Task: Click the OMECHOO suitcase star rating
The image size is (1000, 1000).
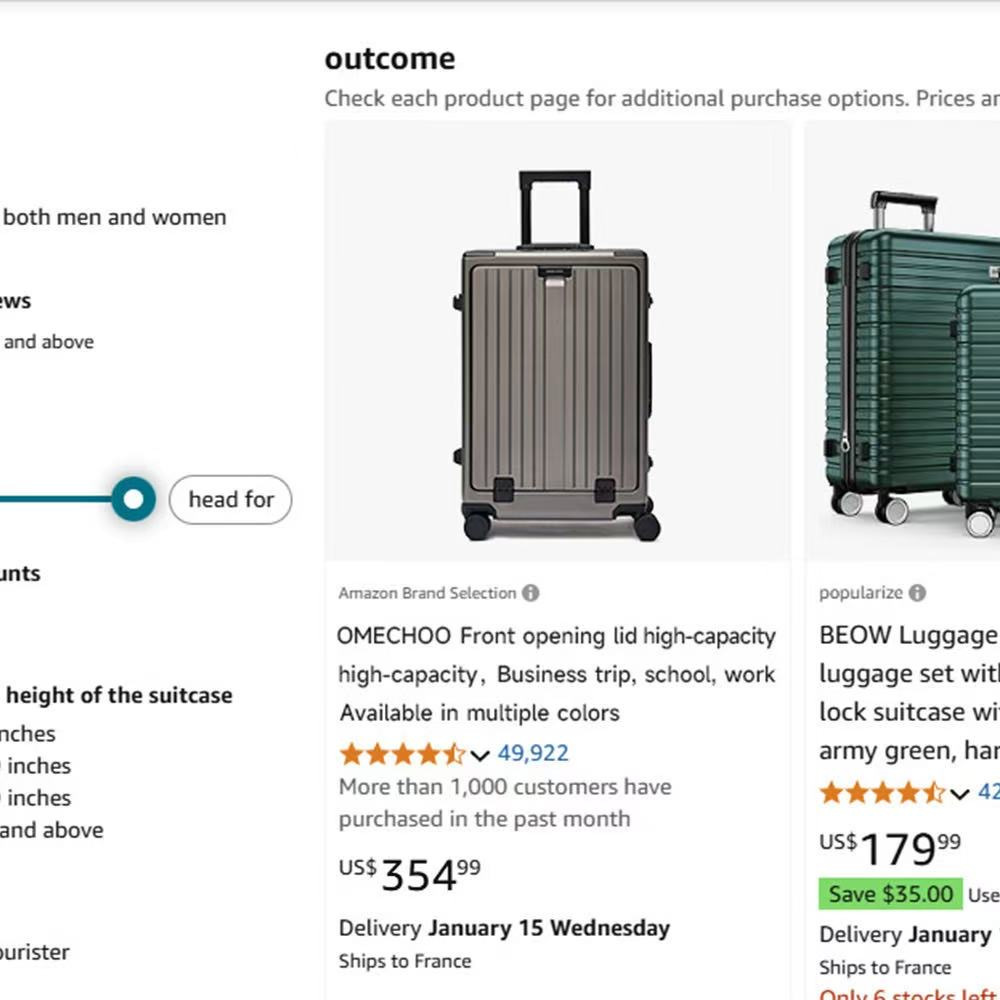Action: (x=402, y=754)
